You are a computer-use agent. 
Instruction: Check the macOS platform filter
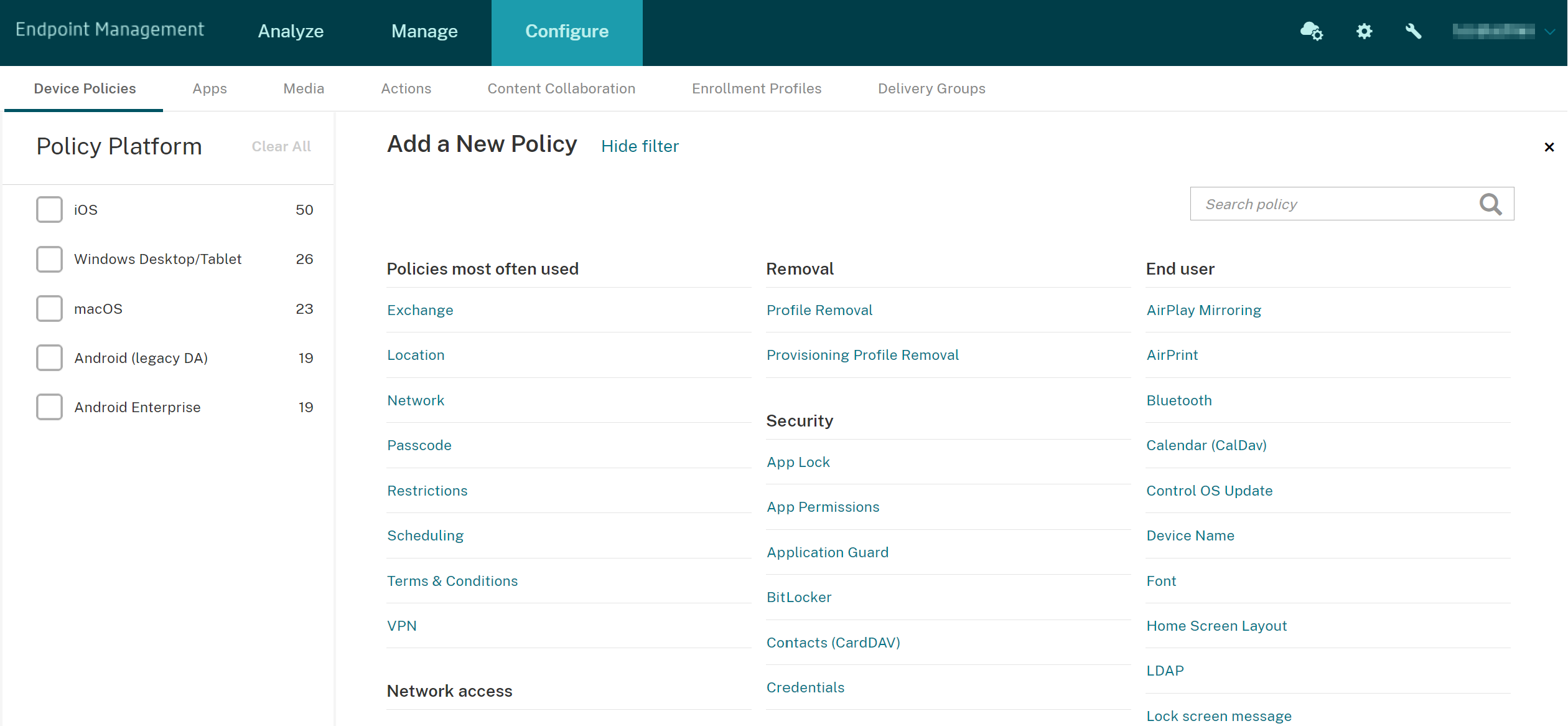click(x=49, y=309)
